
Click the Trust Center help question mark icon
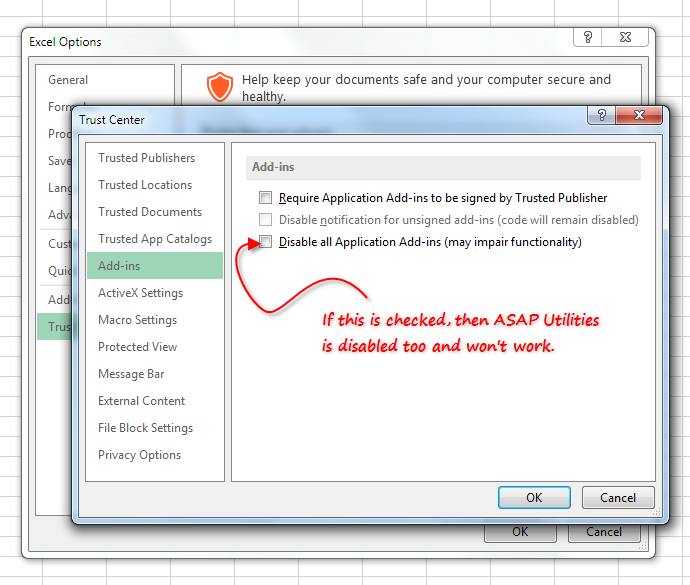pyautogui.click(x=602, y=115)
